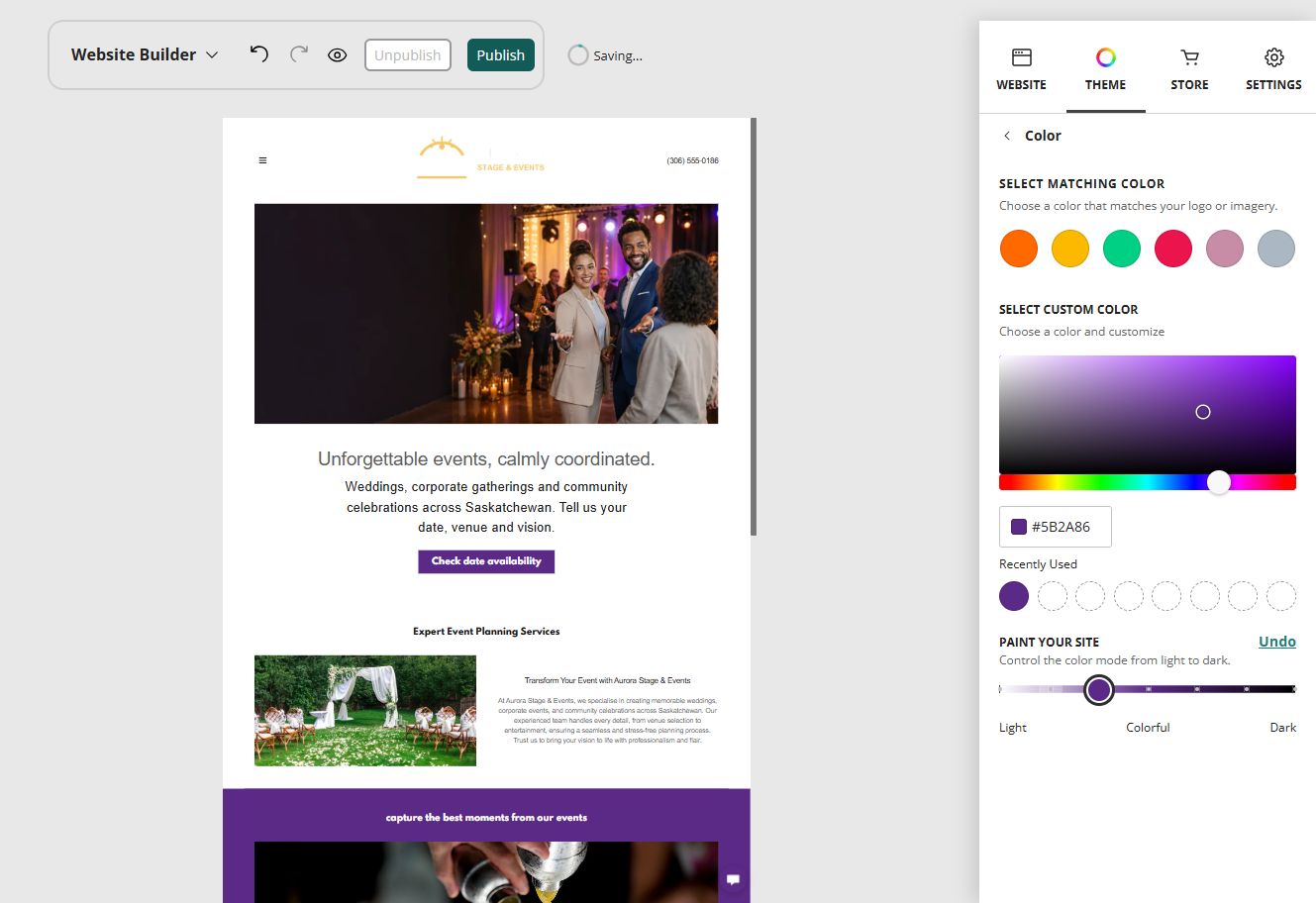The height and width of the screenshot is (903, 1316).
Task: Click the Unpublish button
Action: [408, 55]
